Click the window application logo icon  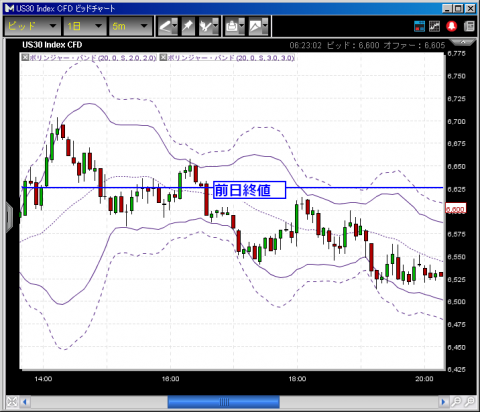click(9, 8)
